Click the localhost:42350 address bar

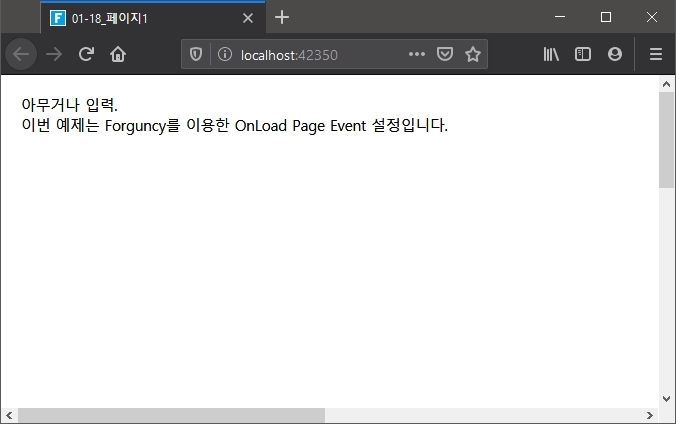coord(320,55)
